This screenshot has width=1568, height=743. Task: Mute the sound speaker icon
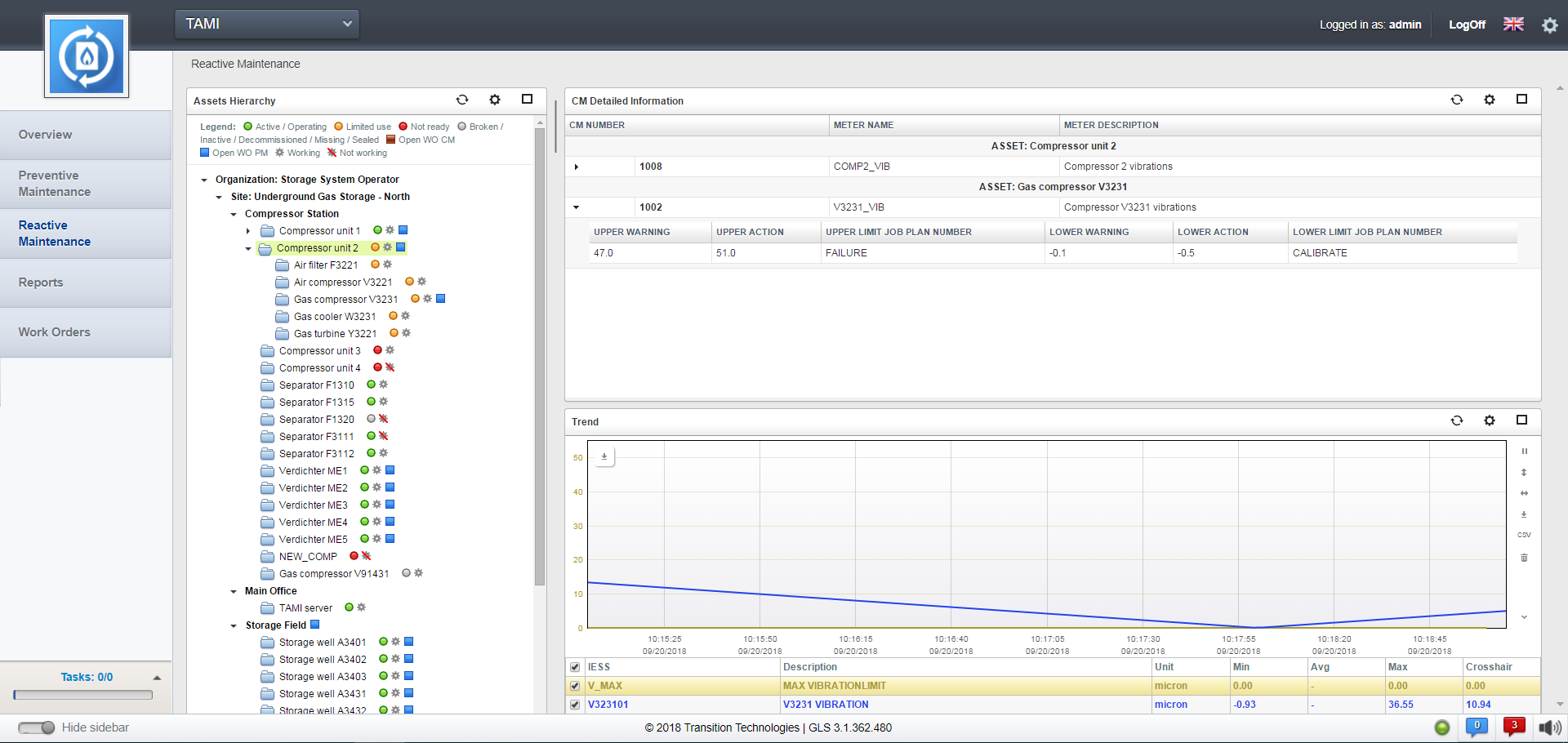pyautogui.click(x=1548, y=727)
